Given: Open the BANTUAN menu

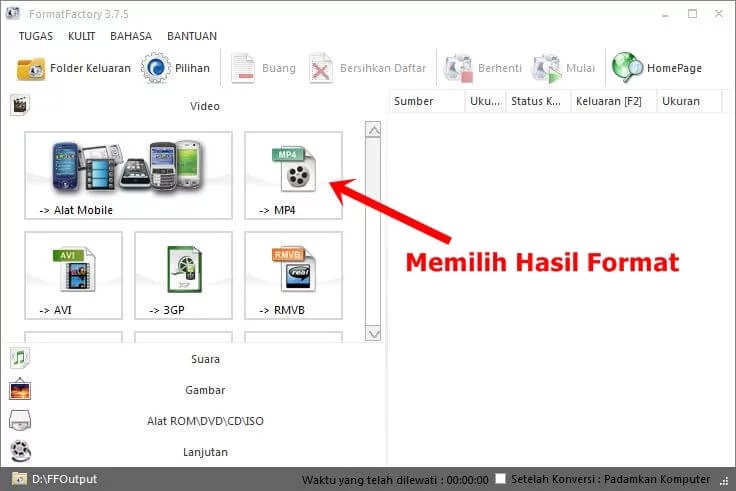Looking at the screenshot, I should tap(192, 36).
